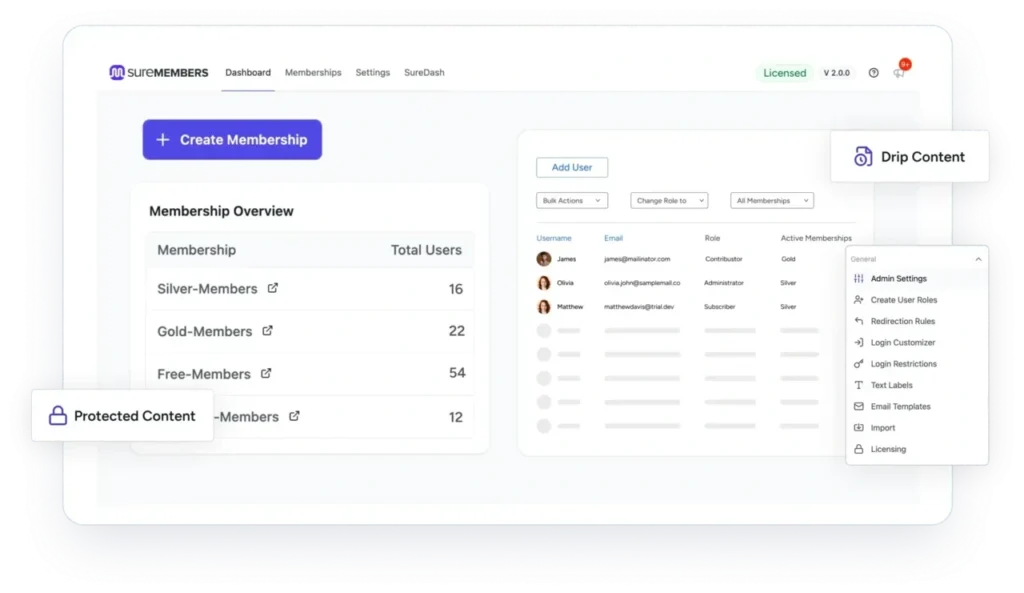Click the SureMembers logo
1024x593 pixels.
point(159,72)
